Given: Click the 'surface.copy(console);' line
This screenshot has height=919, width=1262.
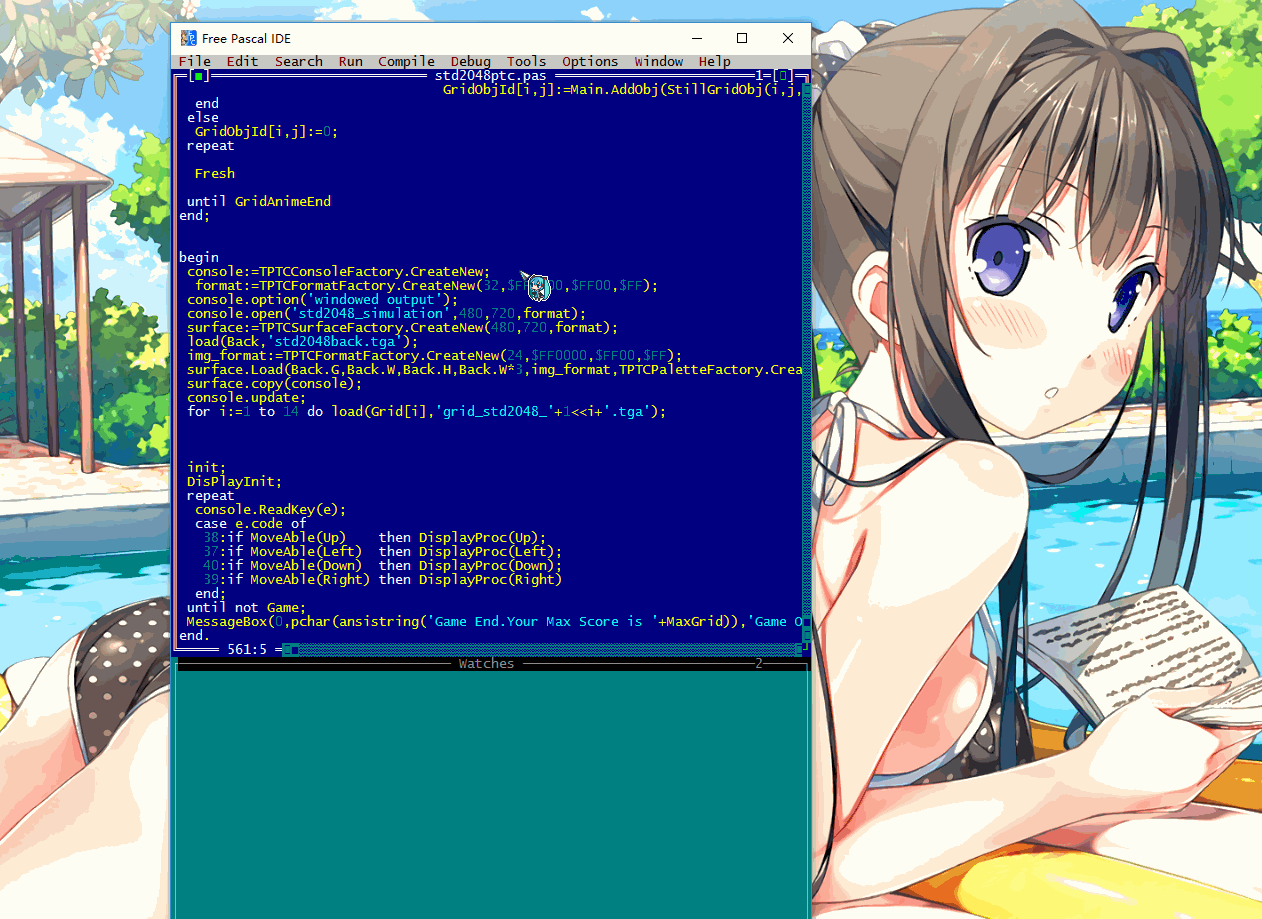Looking at the screenshot, I should tap(274, 383).
